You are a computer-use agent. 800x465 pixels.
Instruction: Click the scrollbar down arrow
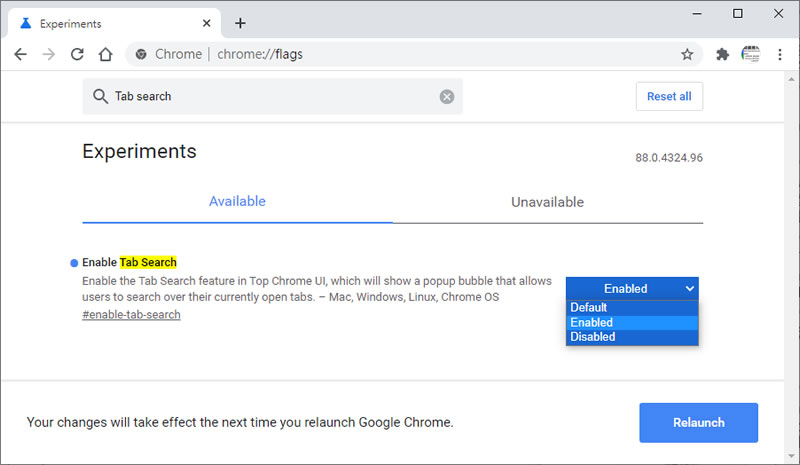pos(791,456)
